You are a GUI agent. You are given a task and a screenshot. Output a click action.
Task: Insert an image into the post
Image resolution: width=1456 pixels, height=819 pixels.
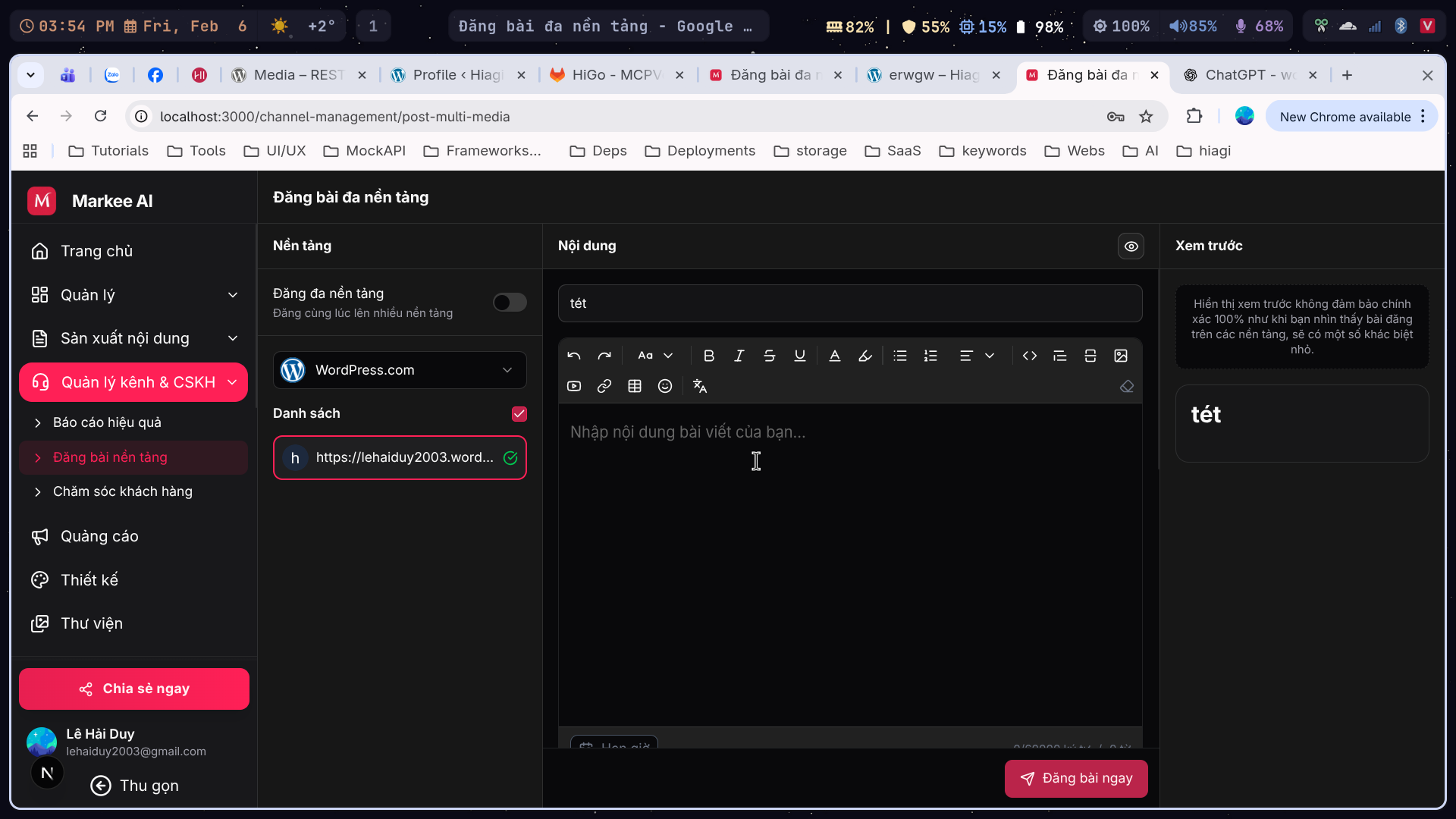pos(1121,356)
